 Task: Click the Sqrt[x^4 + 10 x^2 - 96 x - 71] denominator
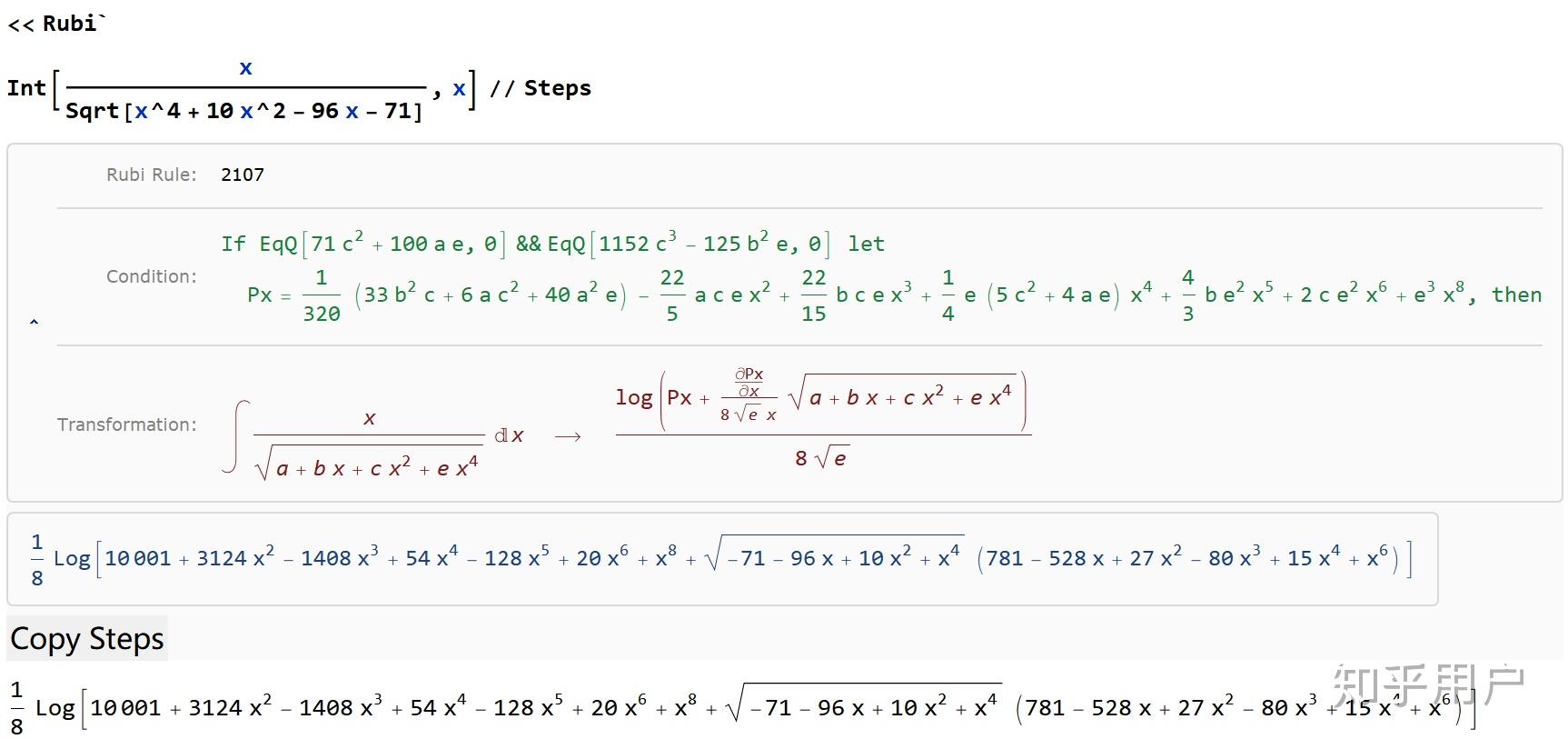coord(243,111)
